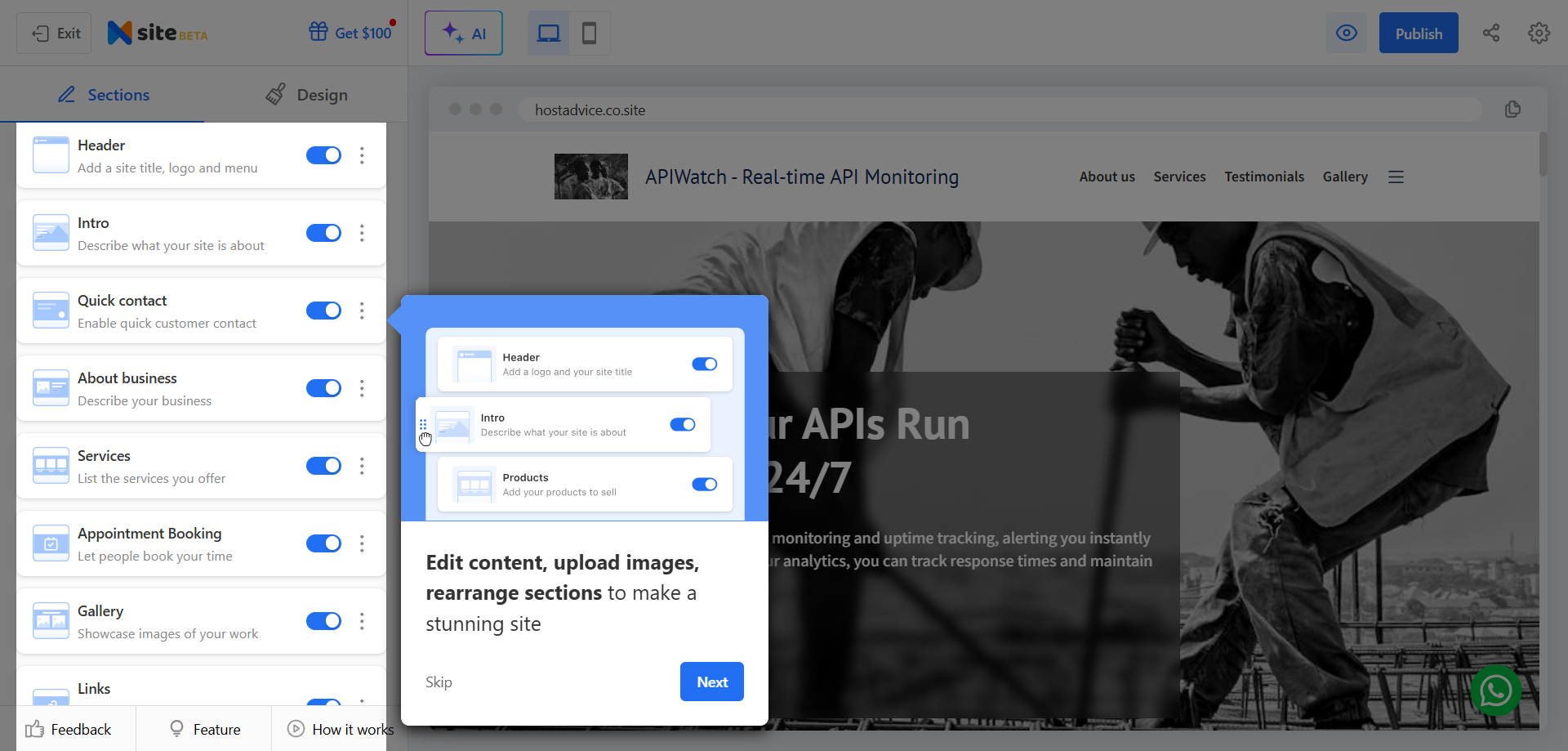This screenshot has height=751, width=1568.
Task: Click Next in the tour popup
Action: tap(712, 682)
